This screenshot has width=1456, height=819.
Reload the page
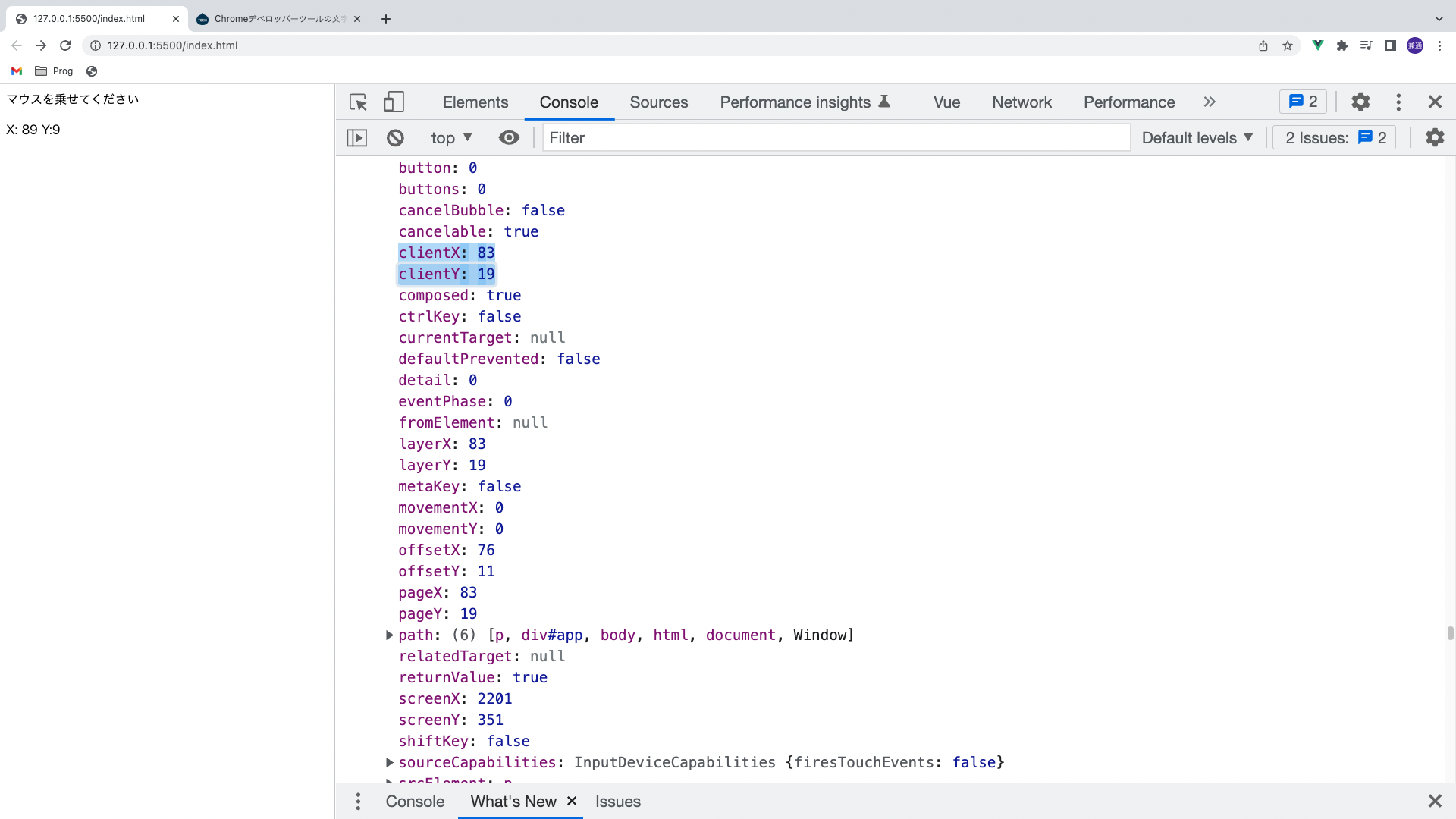click(x=65, y=45)
